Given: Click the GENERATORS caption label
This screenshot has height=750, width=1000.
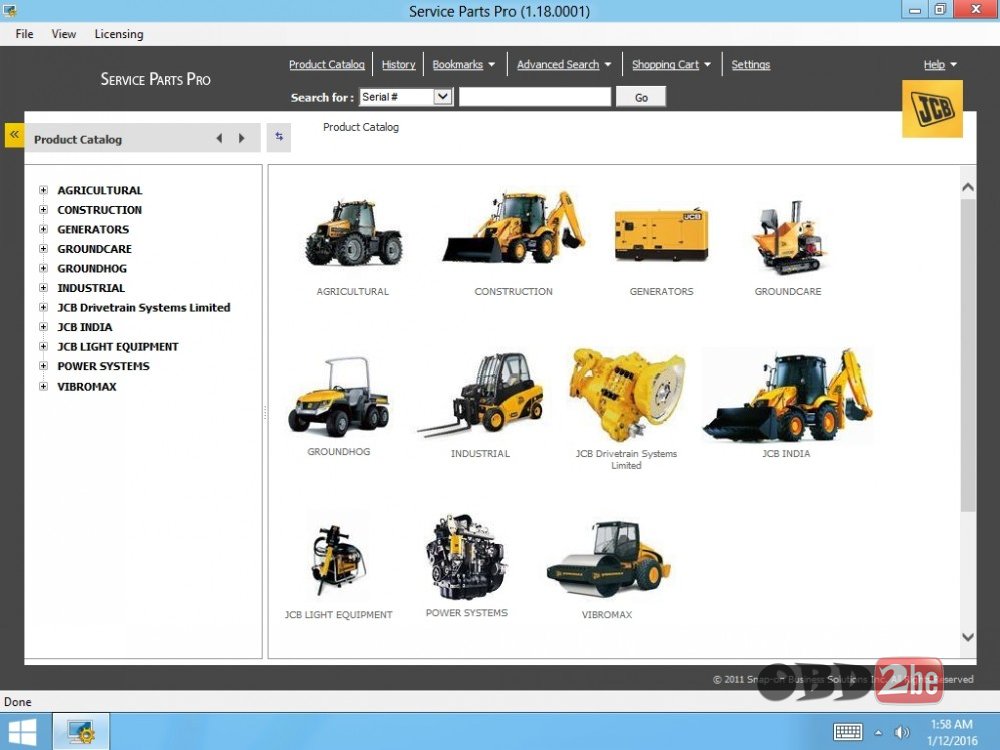Looking at the screenshot, I should tap(661, 291).
